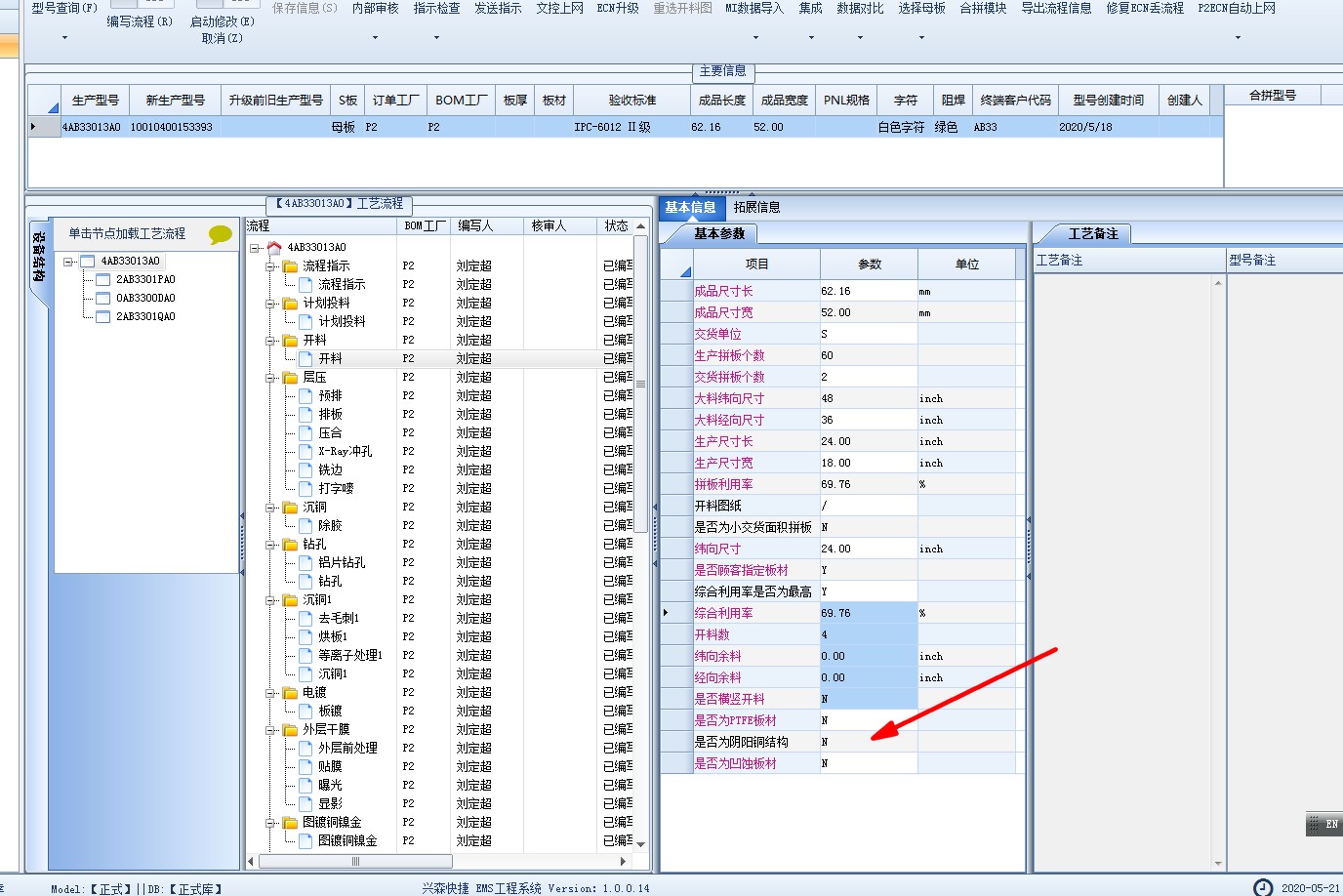
Task: Click the document icon of 去毛刺1
Action: point(305,618)
